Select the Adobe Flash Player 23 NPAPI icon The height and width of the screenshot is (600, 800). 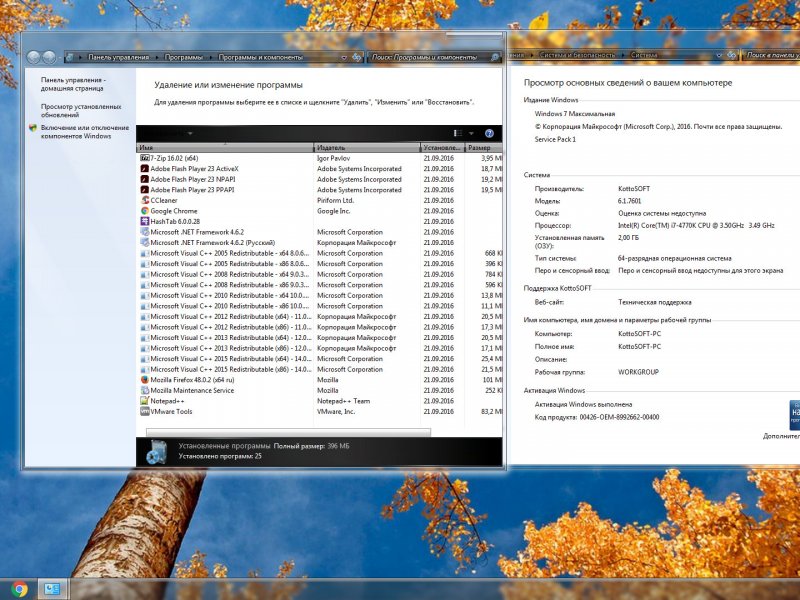145,179
